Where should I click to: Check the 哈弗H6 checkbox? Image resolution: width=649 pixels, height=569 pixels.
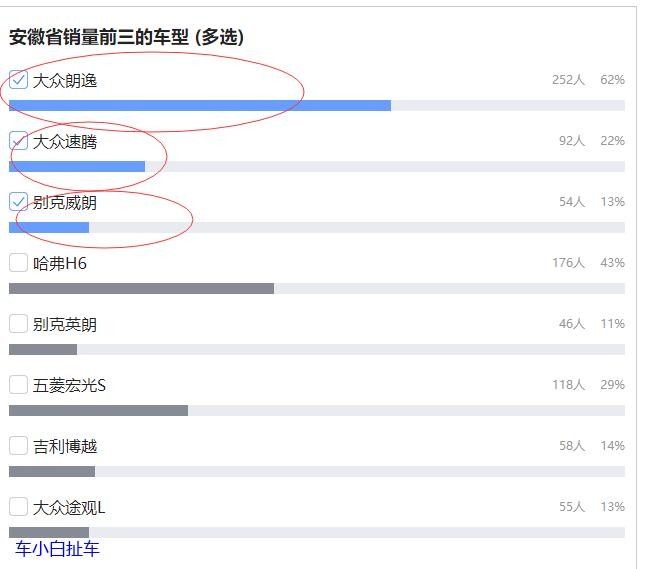(x=18, y=263)
